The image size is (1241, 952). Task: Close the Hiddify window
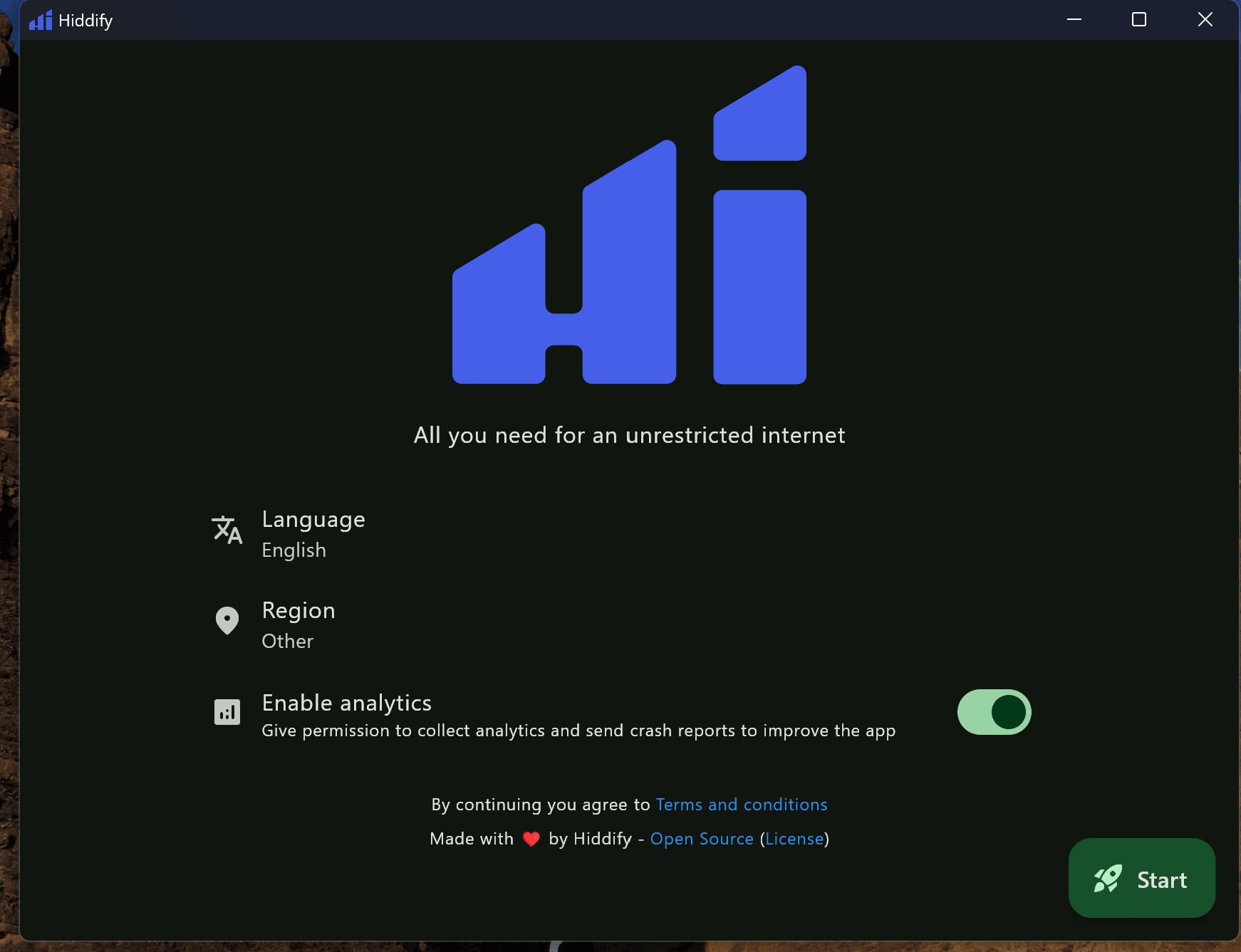tap(1205, 20)
